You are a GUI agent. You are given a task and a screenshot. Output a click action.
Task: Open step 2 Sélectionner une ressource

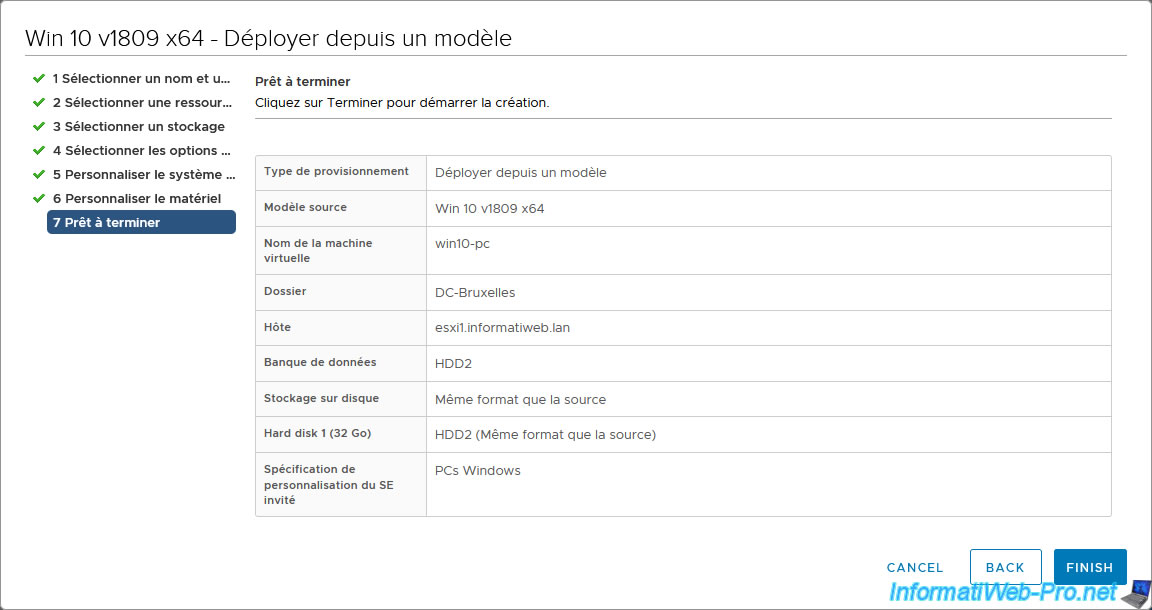tap(142, 103)
